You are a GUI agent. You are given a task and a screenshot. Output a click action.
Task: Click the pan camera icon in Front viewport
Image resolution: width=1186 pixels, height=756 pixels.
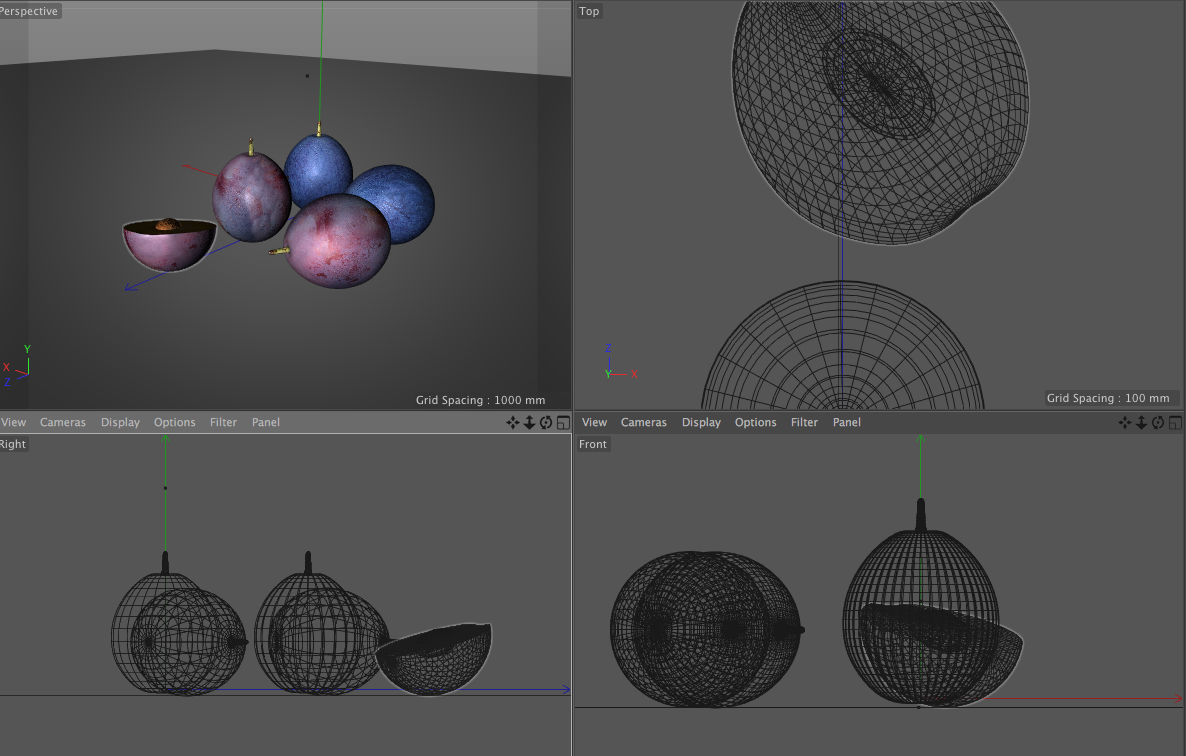(x=1125, y=423)
